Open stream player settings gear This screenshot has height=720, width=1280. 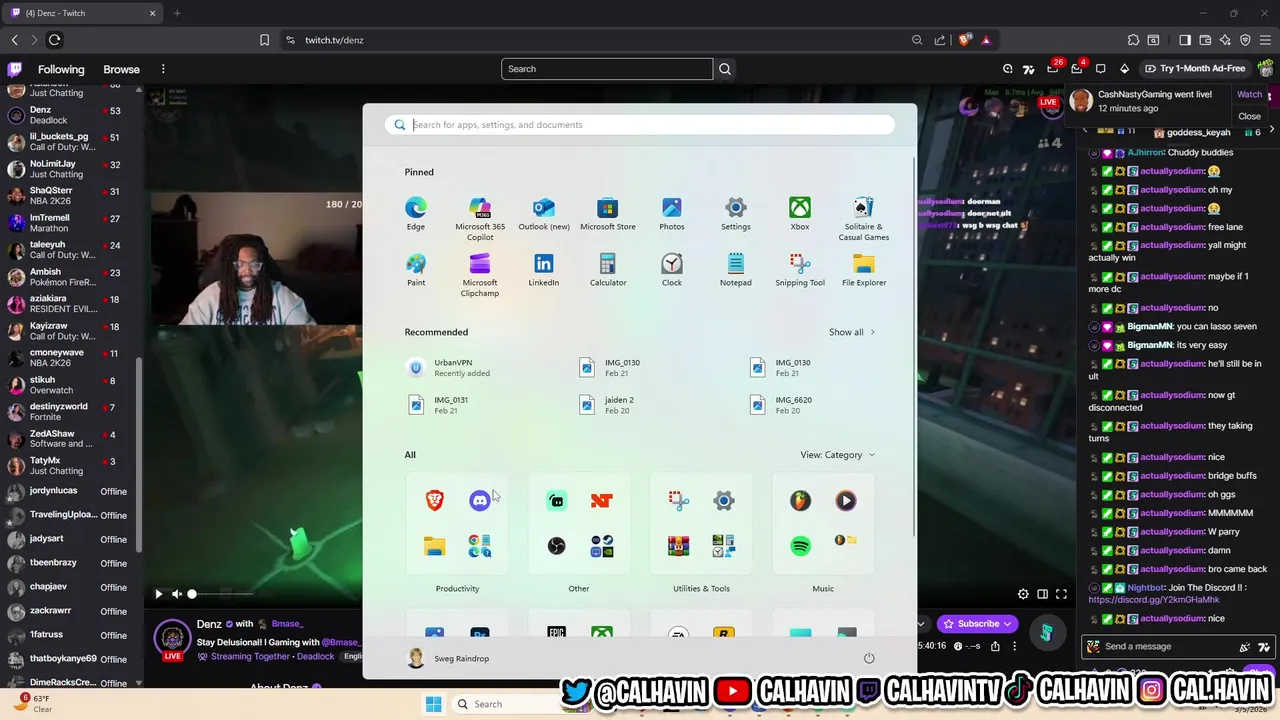(x=1023, y=594)
